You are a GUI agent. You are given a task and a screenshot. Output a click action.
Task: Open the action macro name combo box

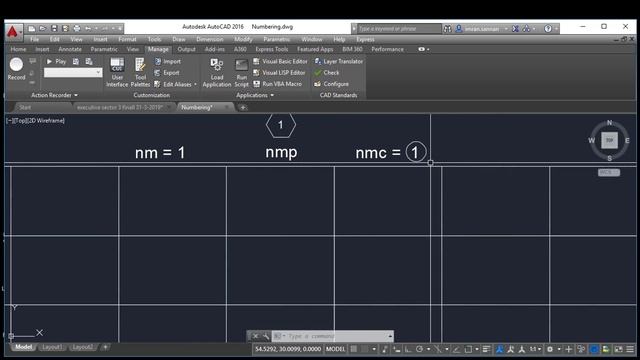(x=73, y=73)
